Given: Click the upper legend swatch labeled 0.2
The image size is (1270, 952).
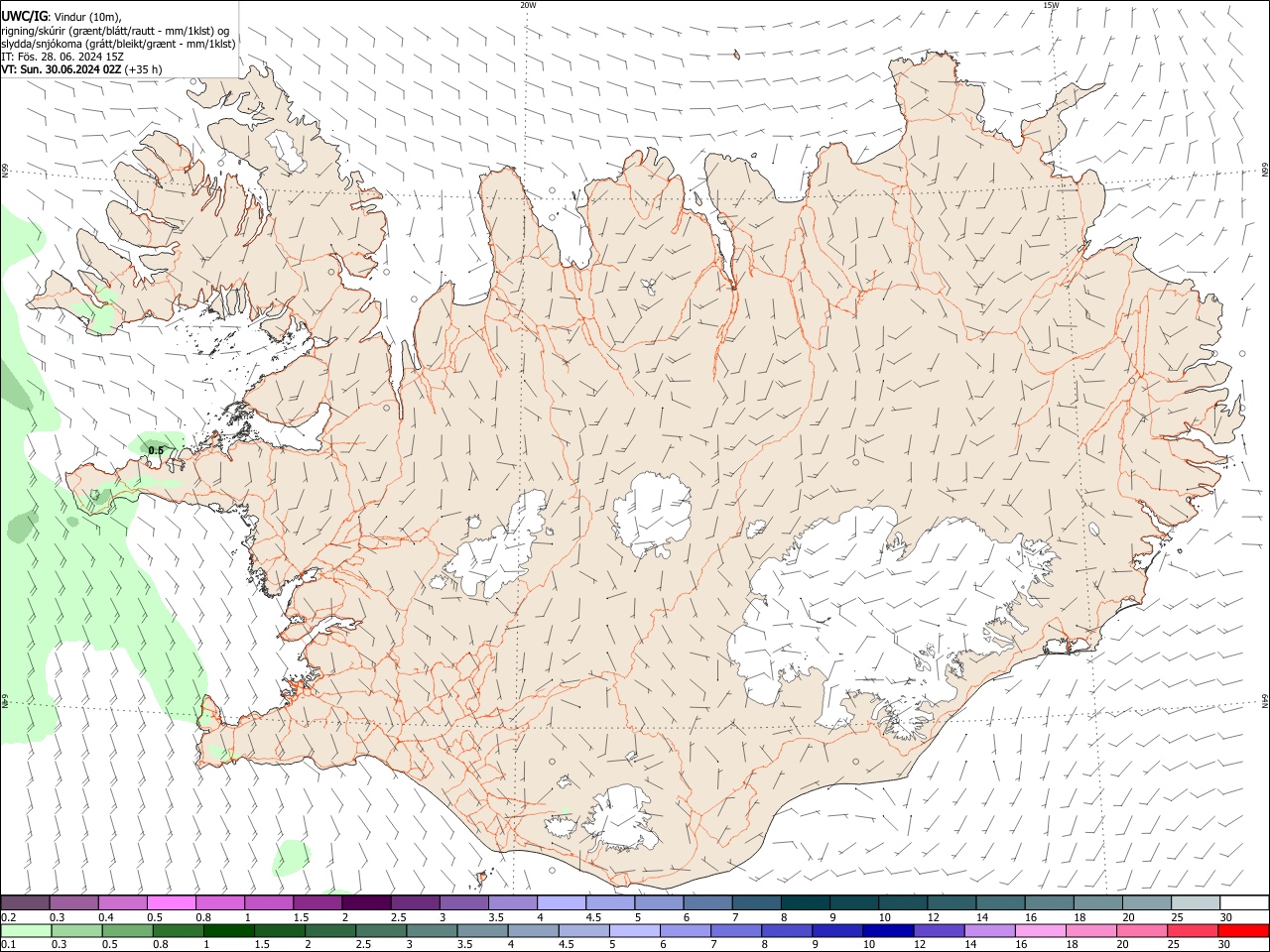Looking at the screenshot, I should tap(26, 903).
